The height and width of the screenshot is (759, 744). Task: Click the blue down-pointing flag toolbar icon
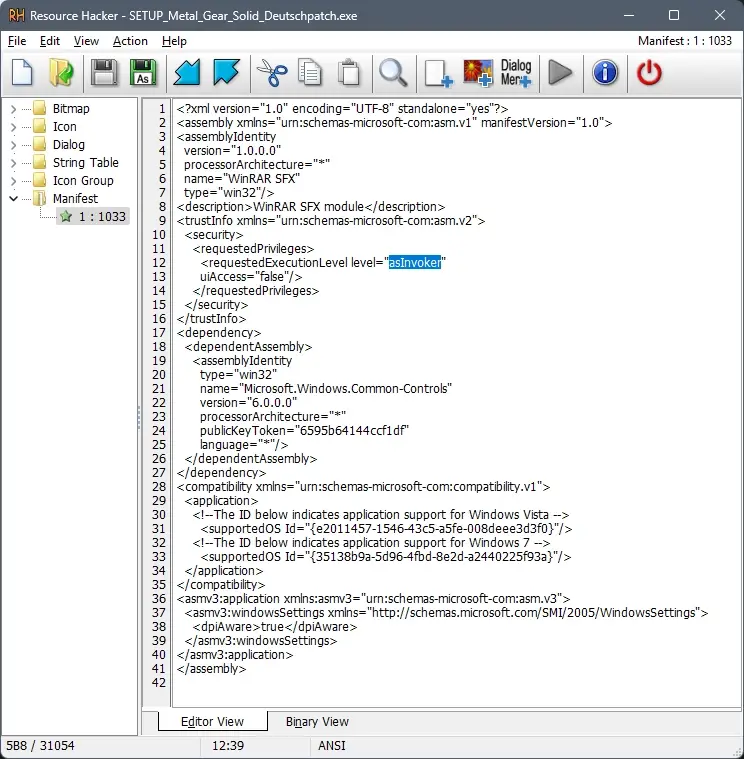[x=226, y=73]
